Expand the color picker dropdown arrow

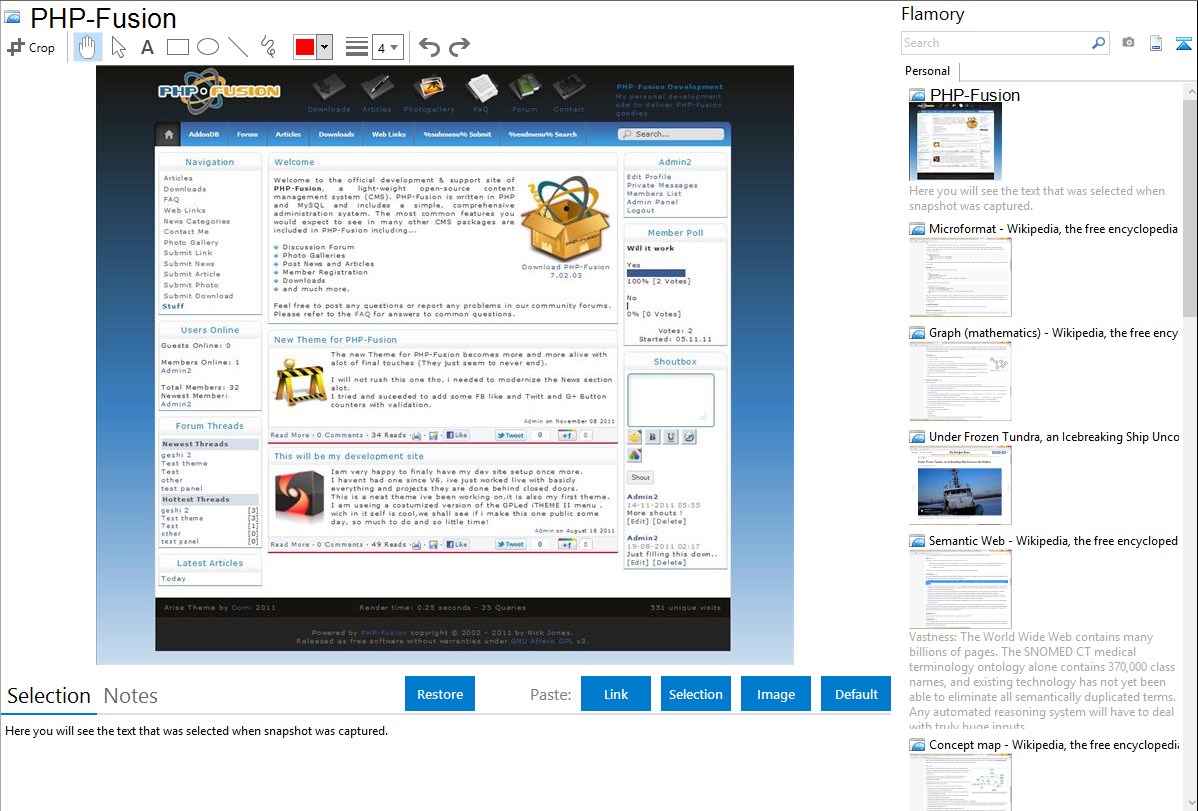click(x=325, y=47)
